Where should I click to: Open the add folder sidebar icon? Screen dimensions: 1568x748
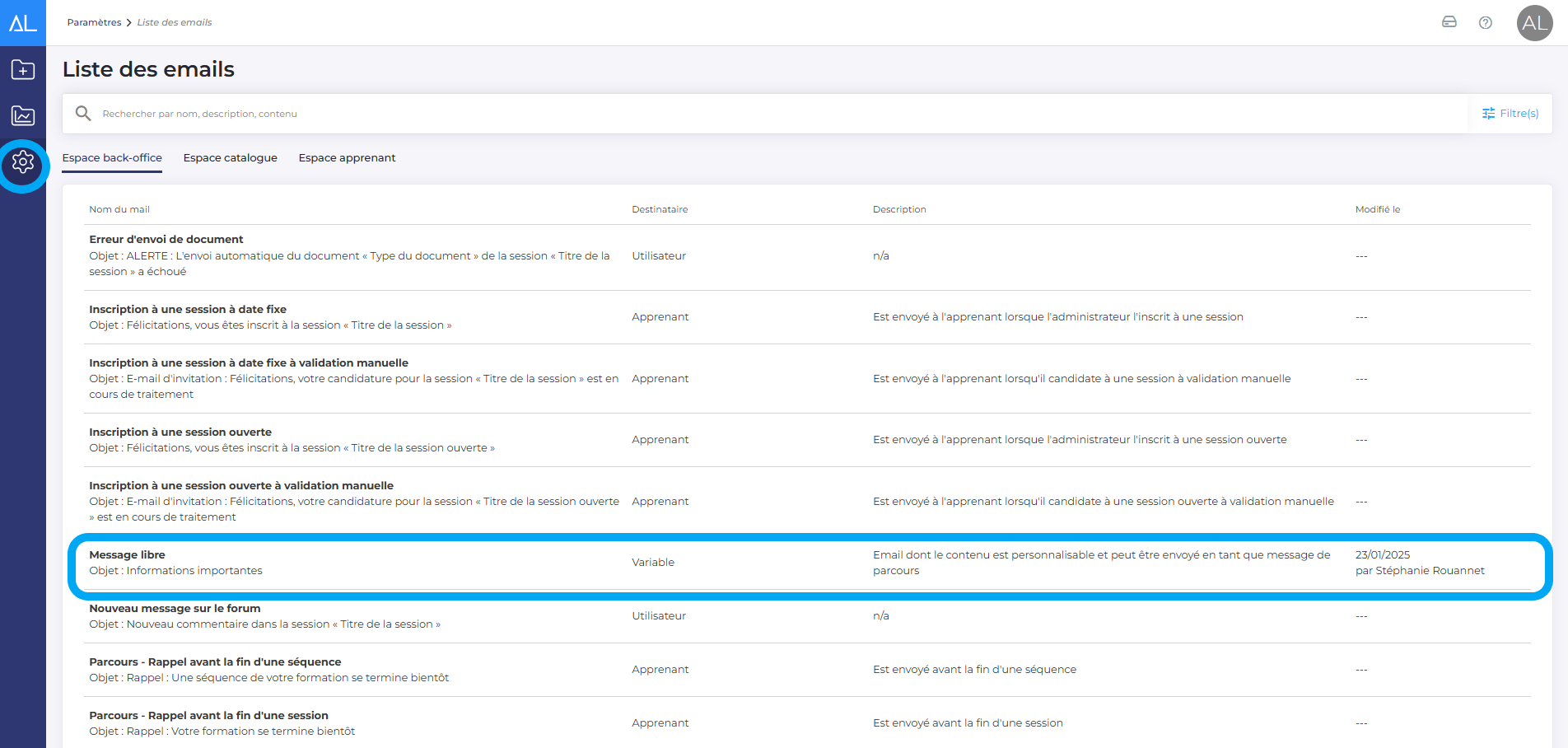(x=22, y=70)
